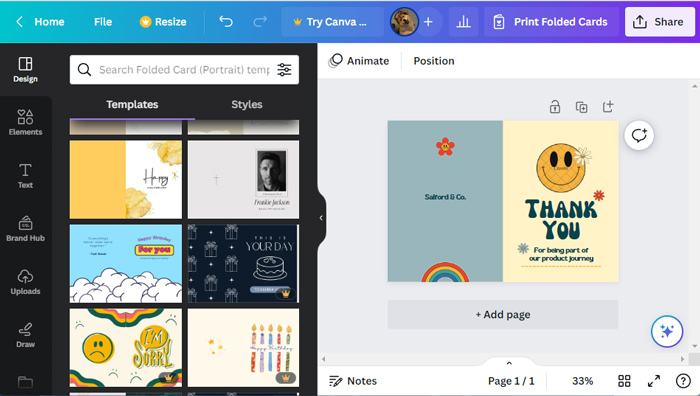Screen dimensions: 700x396
Task: Open the File menu
Action: pyautogui.click(x=103, y=21)
